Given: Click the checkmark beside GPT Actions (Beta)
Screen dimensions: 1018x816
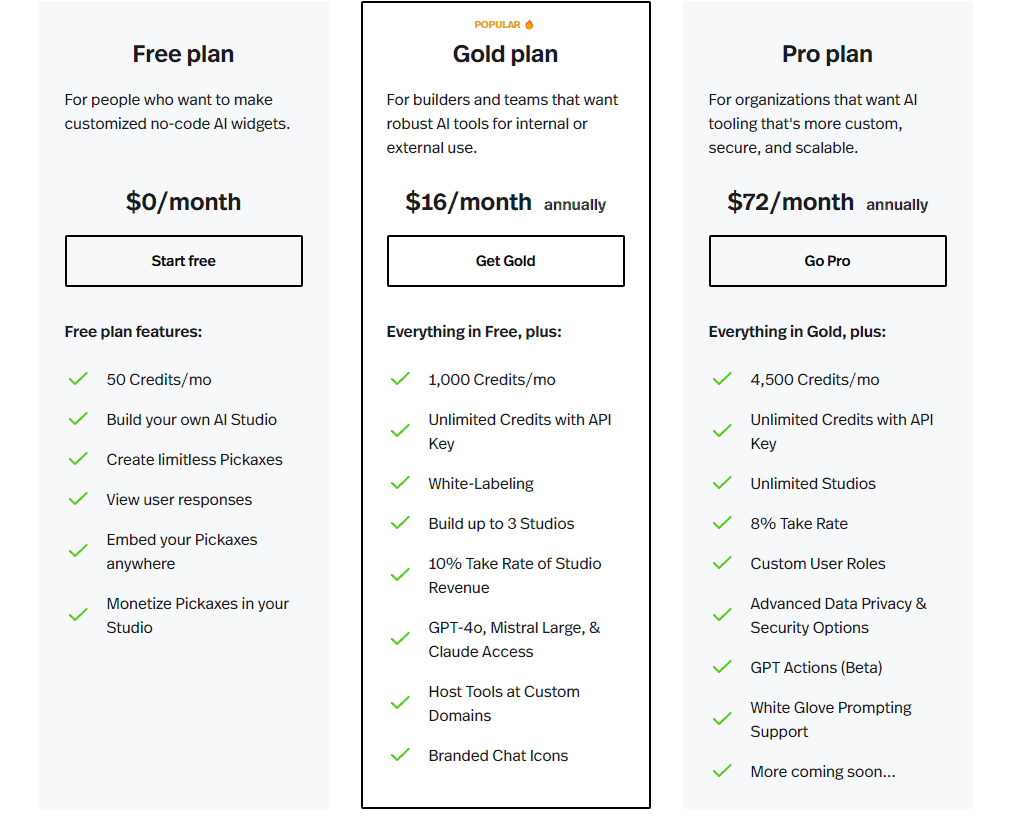Looking at the screenshot, I should tap(722, 667).
